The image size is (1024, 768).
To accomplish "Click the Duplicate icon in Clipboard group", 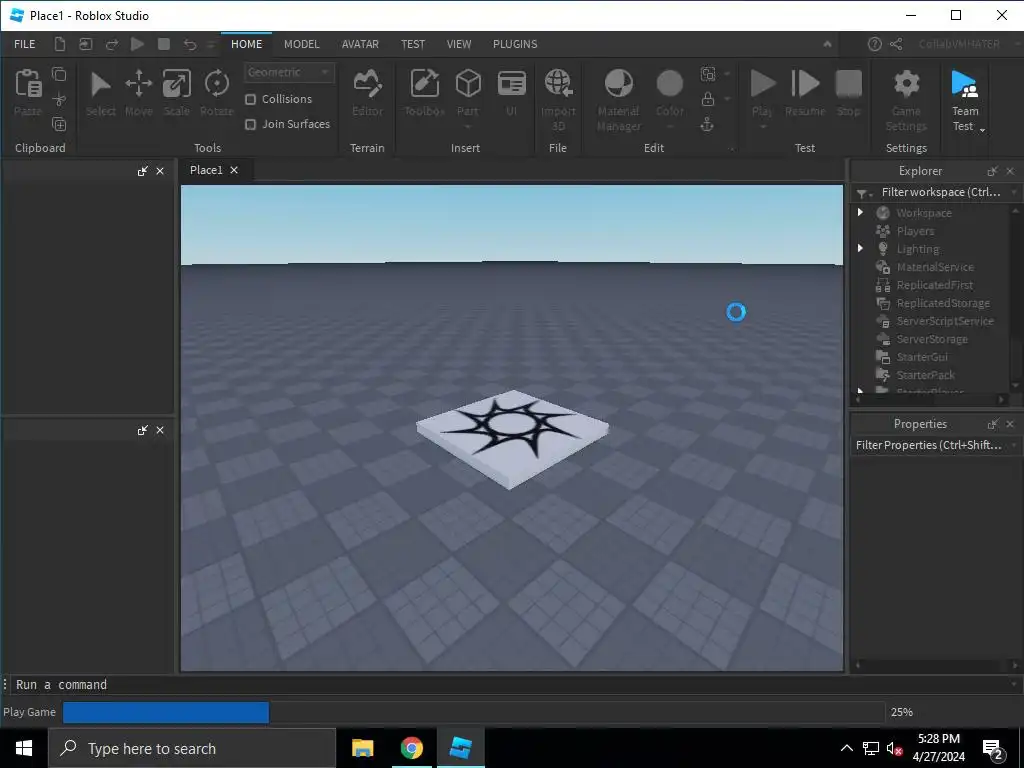I will click(59, 124).
